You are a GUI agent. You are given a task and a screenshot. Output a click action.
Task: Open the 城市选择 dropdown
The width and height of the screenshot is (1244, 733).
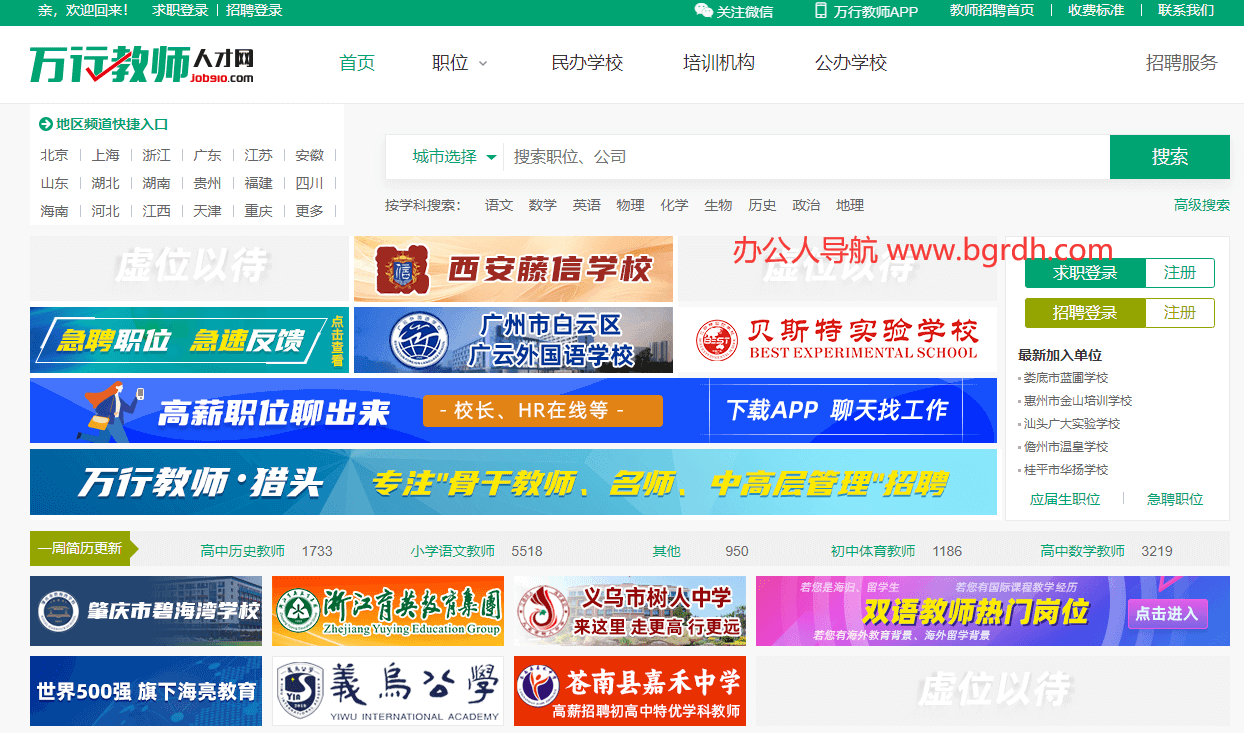pos(454,157)
